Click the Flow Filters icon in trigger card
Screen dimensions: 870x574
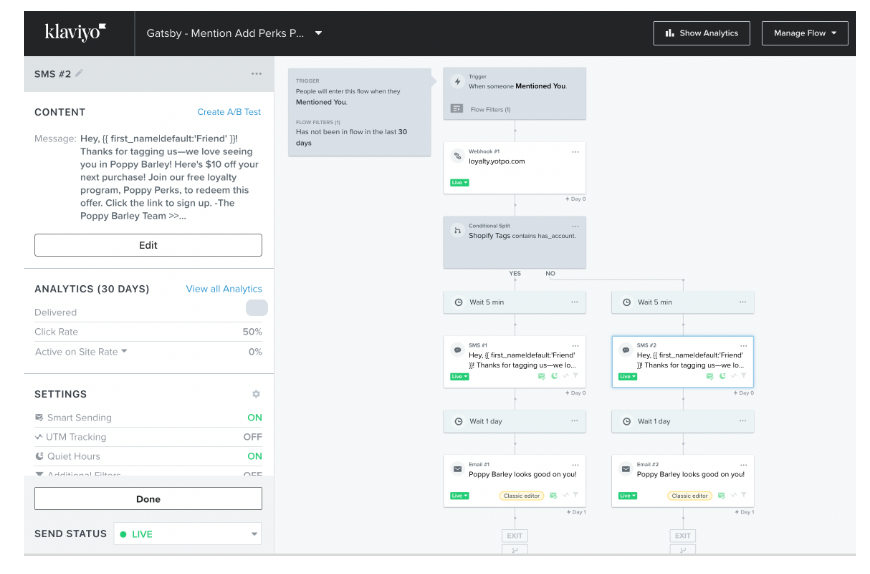point(457,109)
